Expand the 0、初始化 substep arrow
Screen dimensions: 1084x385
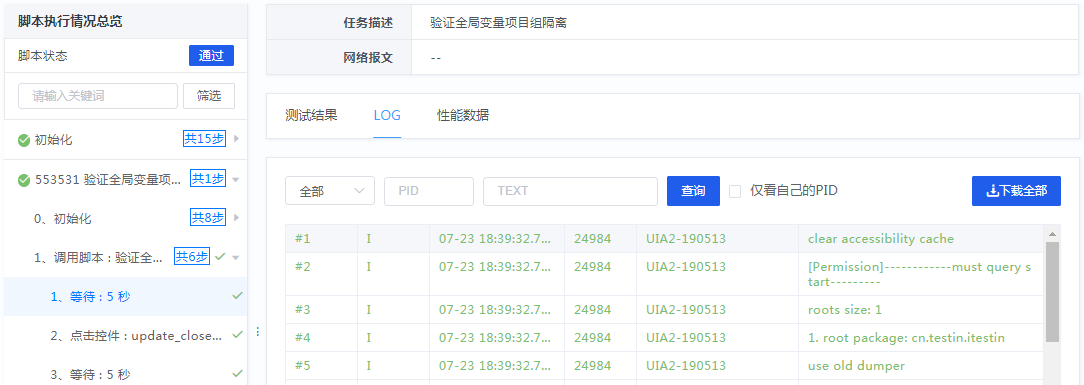(236, 218)
